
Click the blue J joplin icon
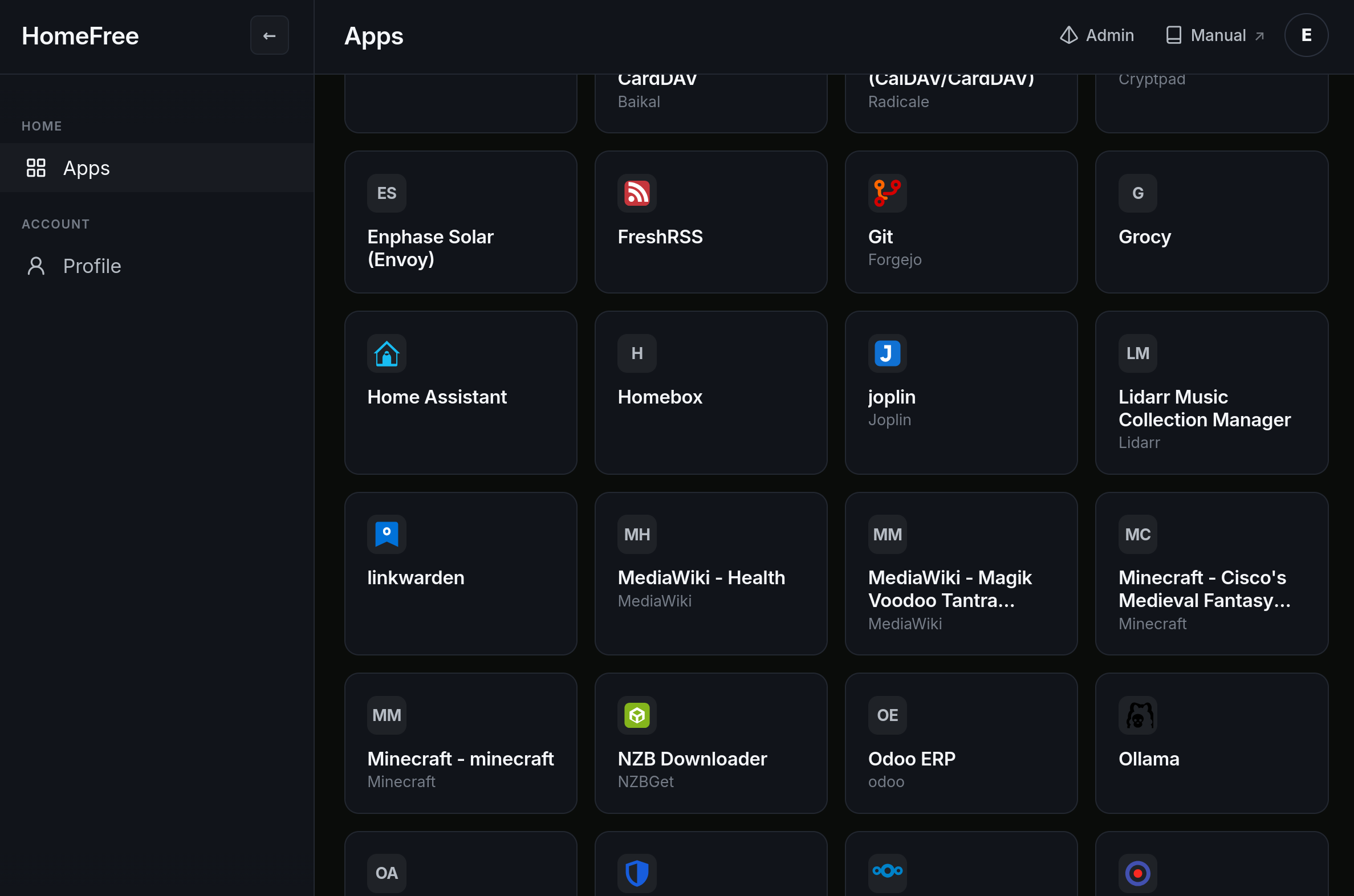coord(887,353)
